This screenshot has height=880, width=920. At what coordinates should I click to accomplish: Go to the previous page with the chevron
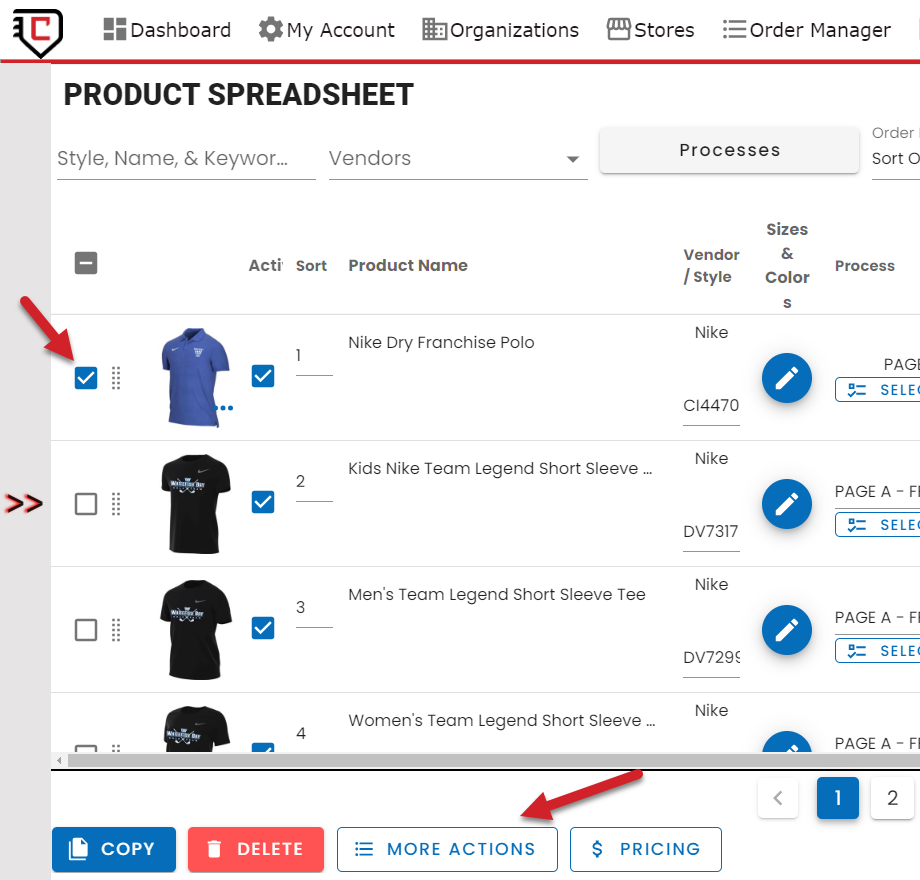[x=778, y=798]
